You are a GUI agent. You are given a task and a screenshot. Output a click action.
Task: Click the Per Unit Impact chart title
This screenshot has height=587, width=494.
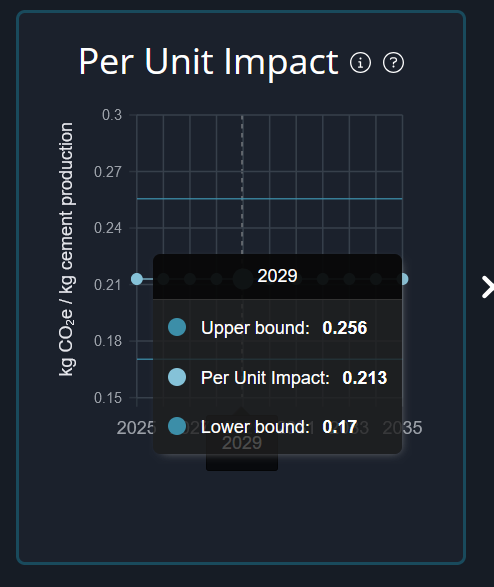coord(208,62)
